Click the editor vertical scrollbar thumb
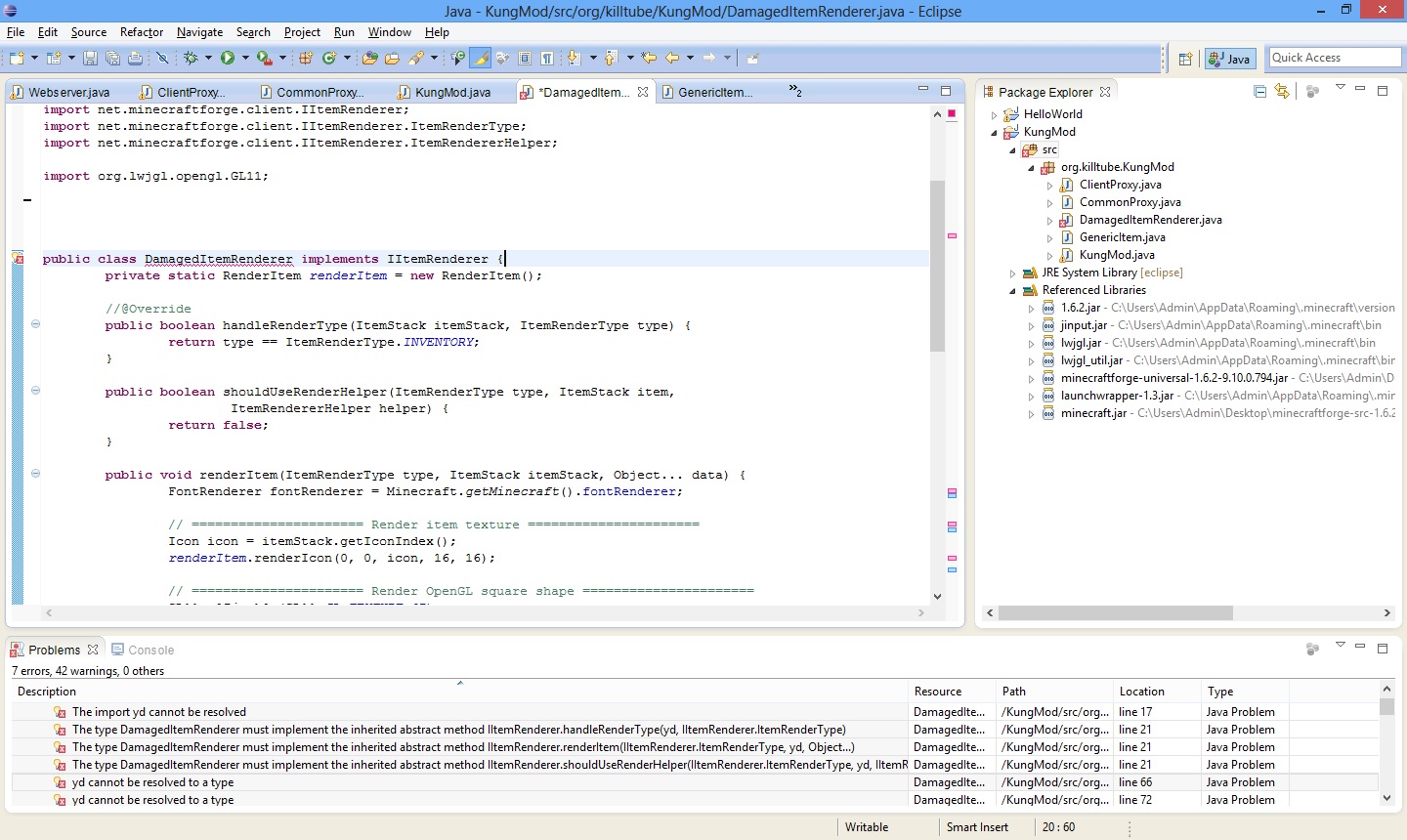This screenshot has height=840, width=1407. (937, 266)
